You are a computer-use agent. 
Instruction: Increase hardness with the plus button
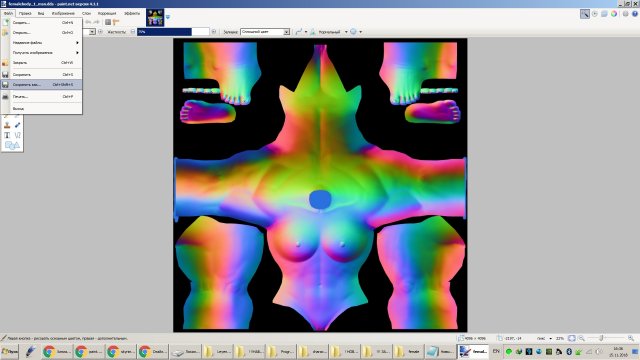[x=213, y=32]
